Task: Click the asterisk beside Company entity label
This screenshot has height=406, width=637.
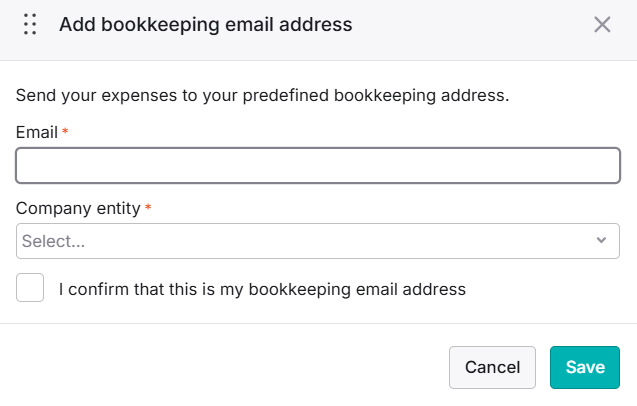Action: (148, 207)
